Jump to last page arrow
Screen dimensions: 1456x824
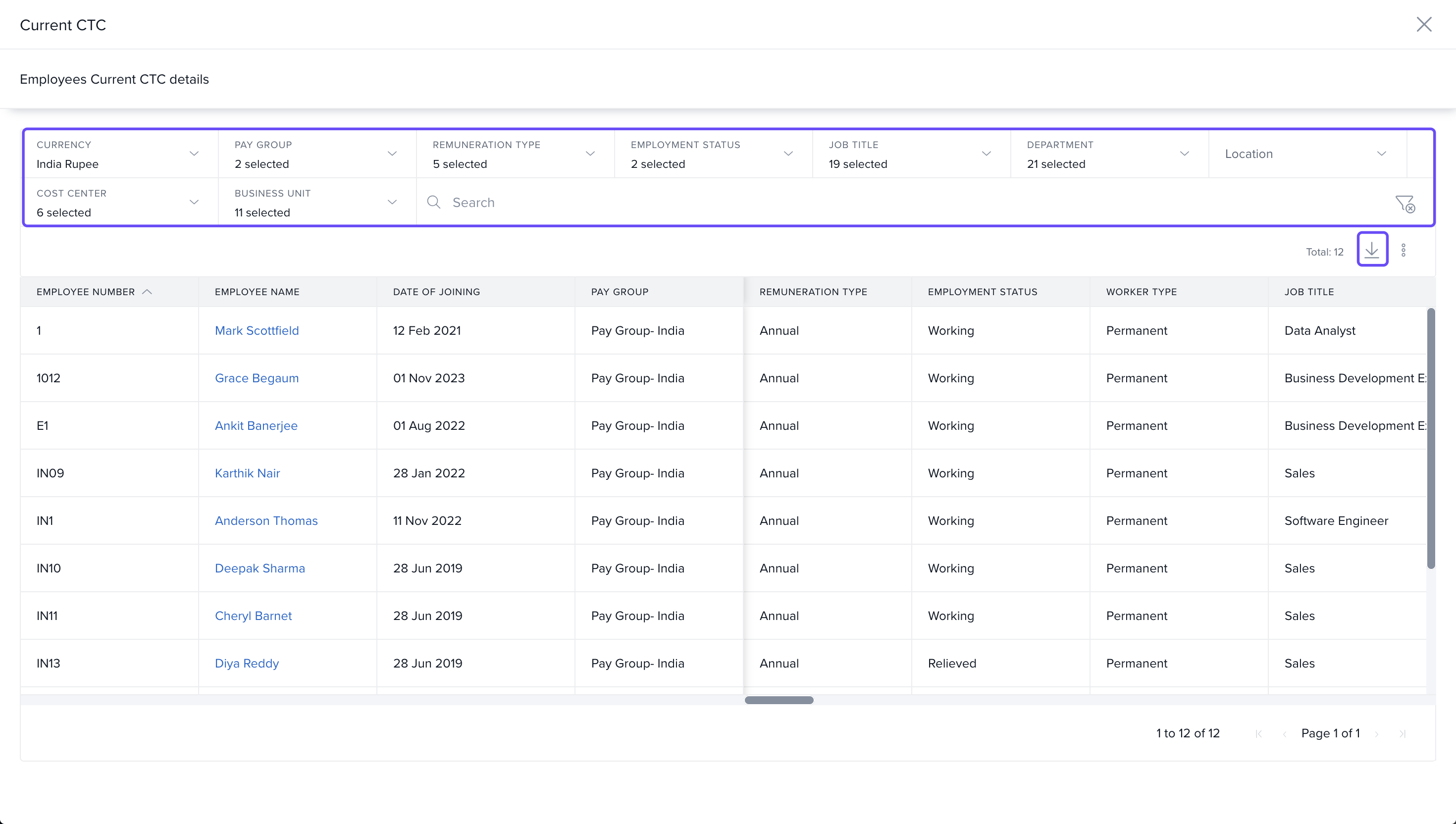1402,734
